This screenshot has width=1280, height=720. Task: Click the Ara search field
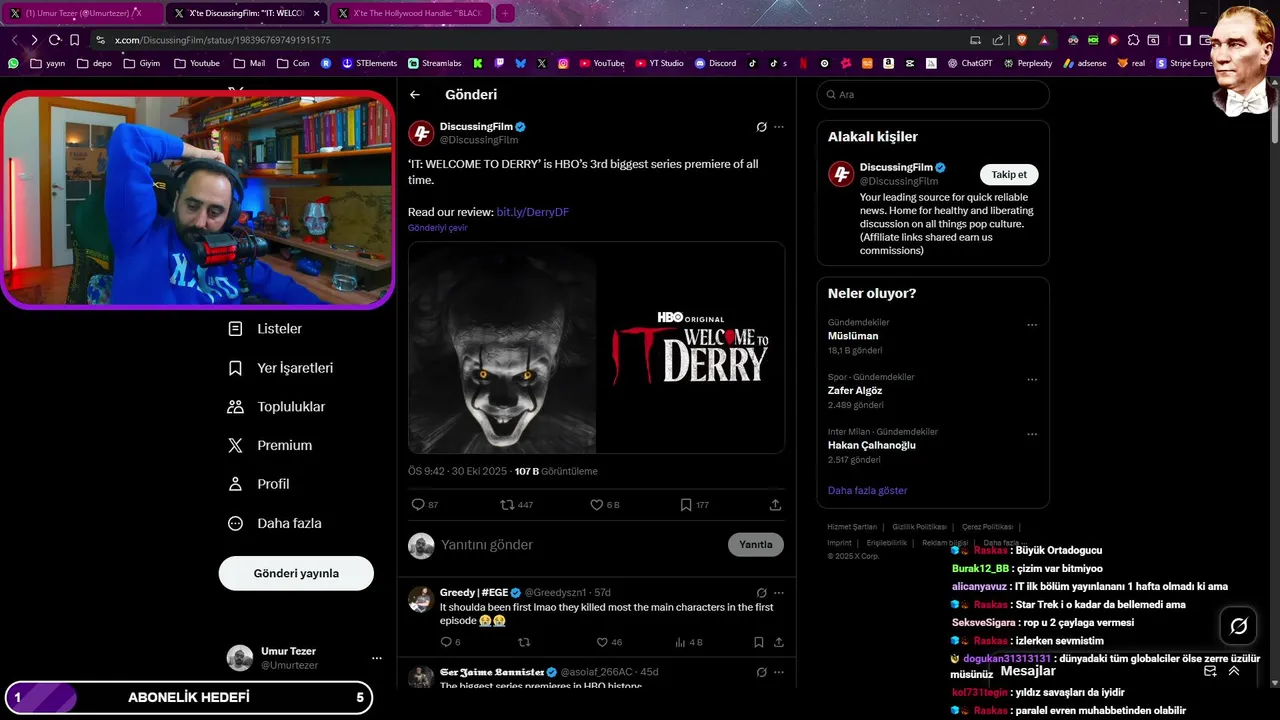click(933, 94)
